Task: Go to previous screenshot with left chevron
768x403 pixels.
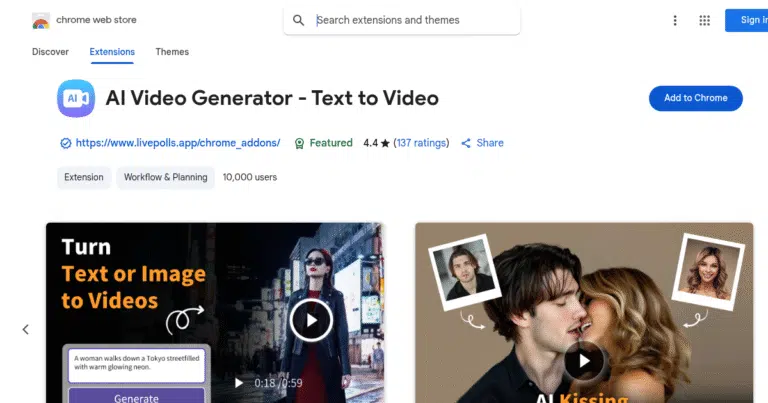Action: tap(26, 329)
